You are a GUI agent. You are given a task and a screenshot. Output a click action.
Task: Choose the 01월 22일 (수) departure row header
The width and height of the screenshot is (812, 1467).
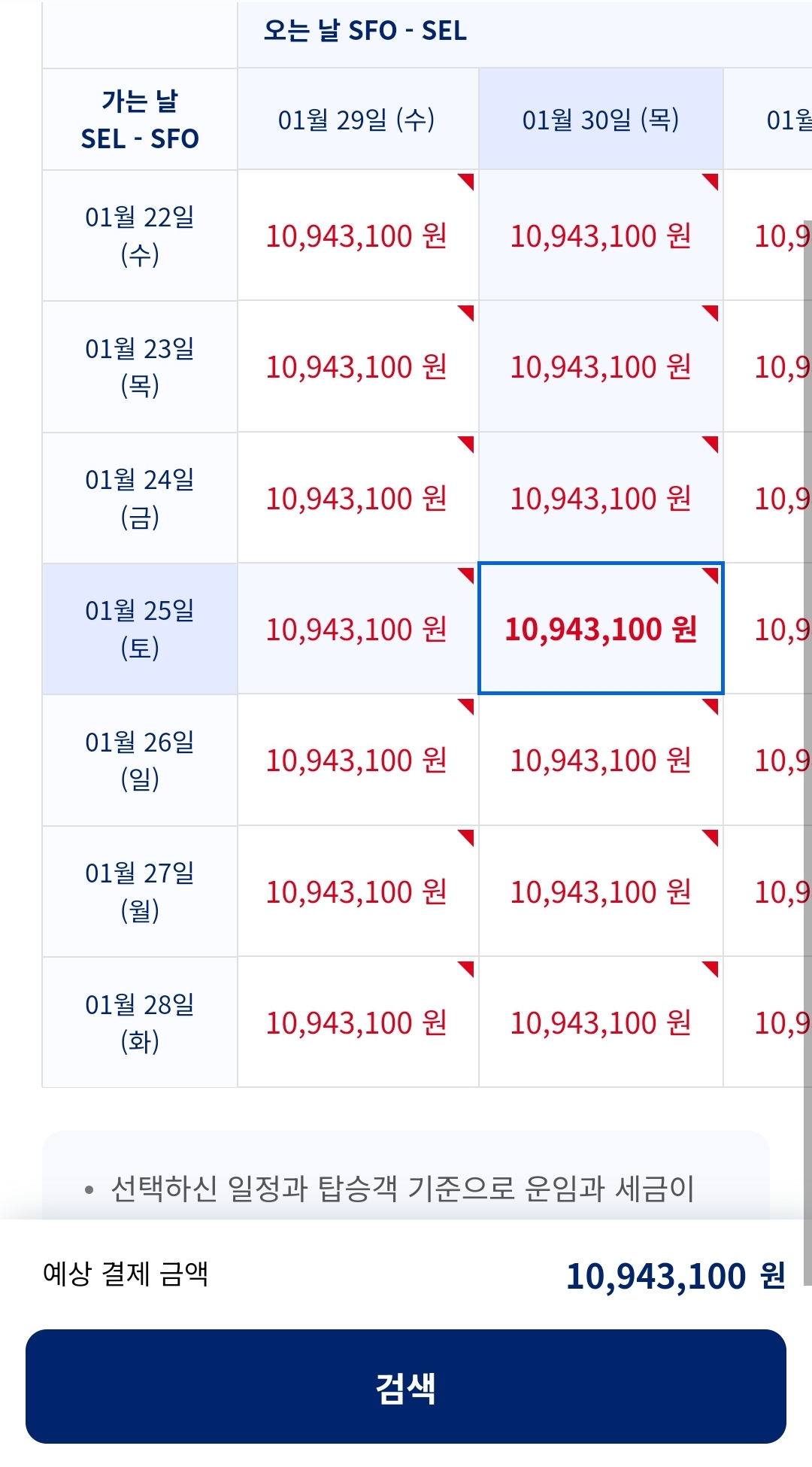[x=140, y=235]
